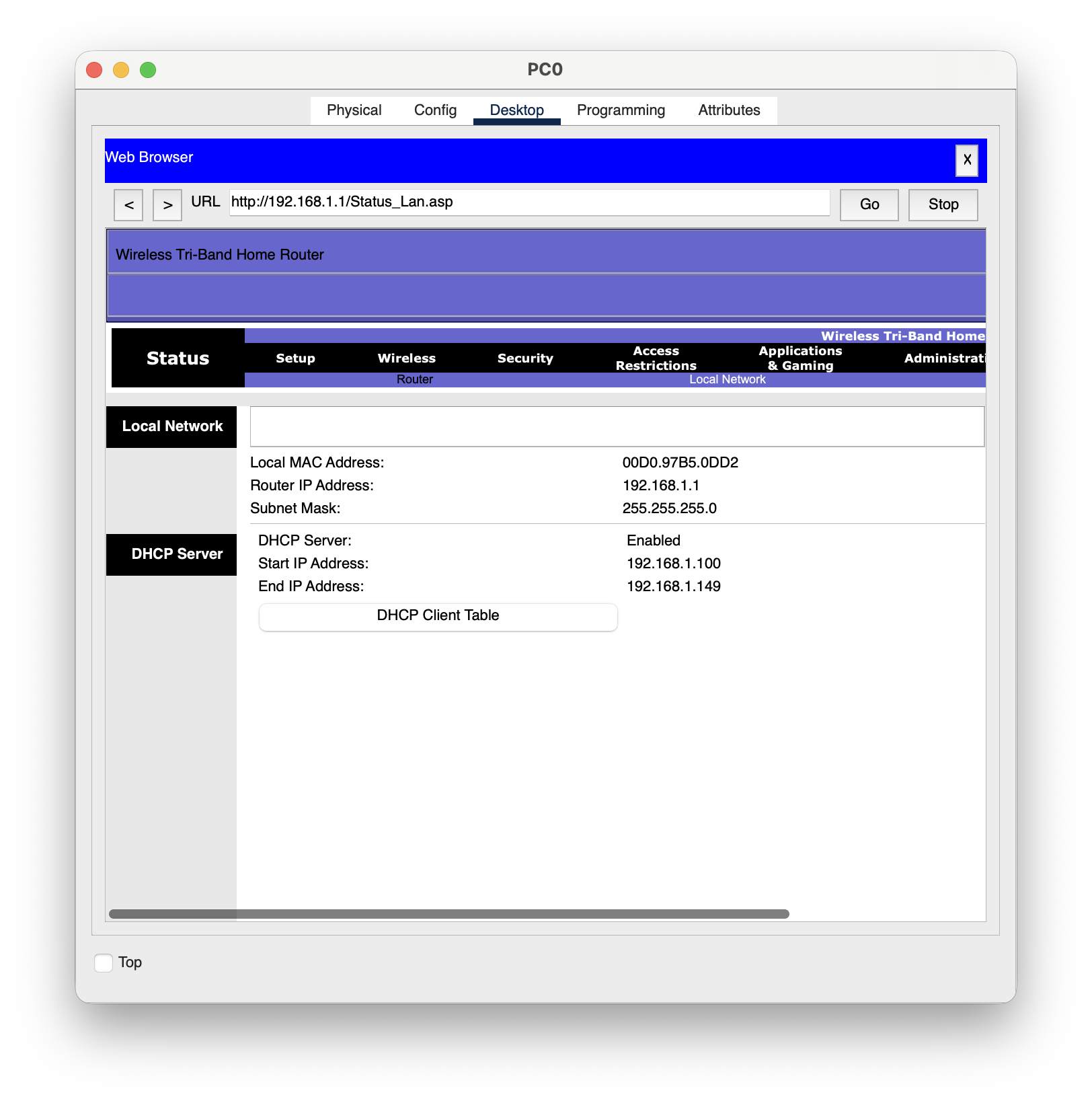Click the URL address field
1092x1103 pixels.
point(529,202)
